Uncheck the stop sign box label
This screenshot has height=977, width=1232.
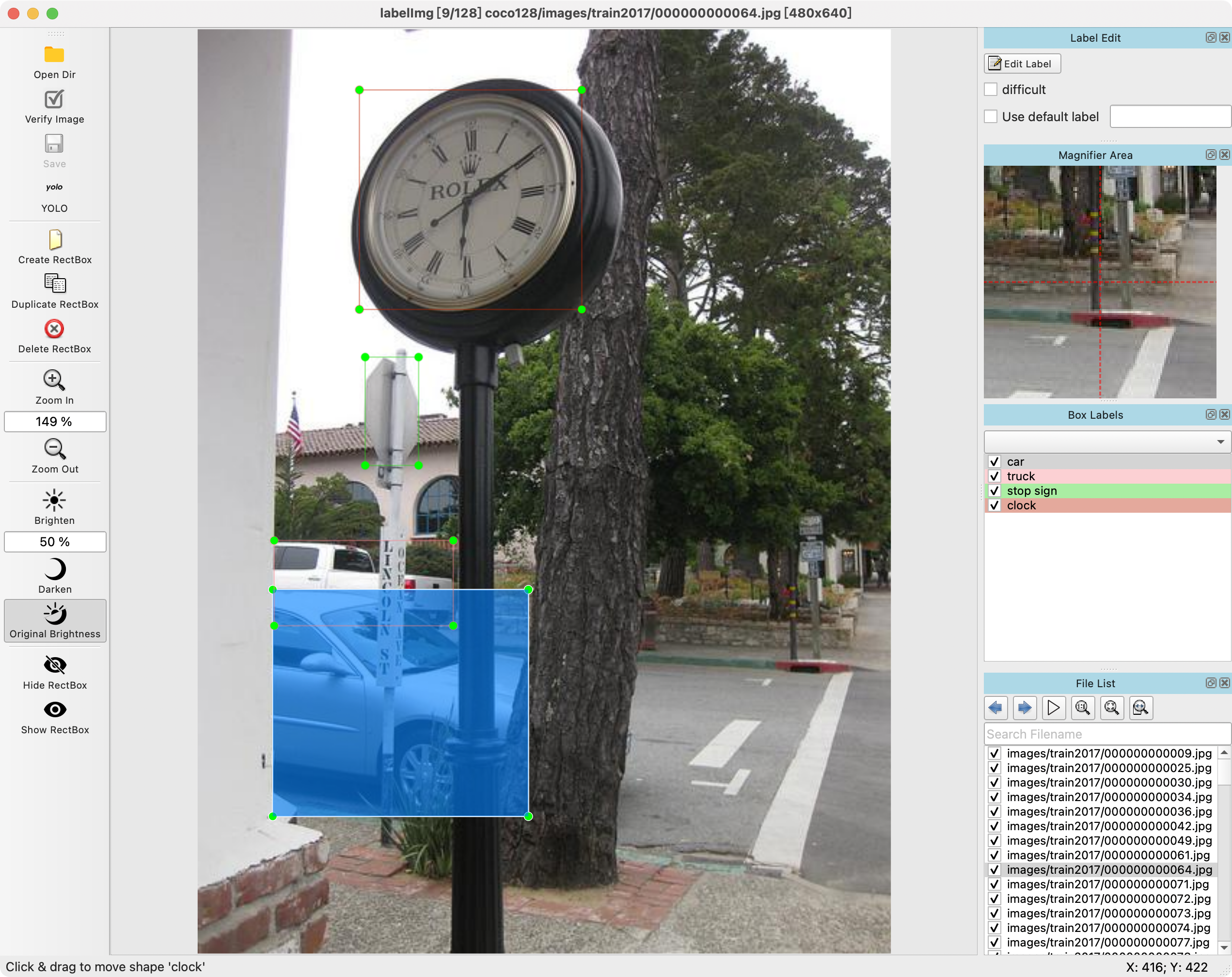tap(995, 491)
